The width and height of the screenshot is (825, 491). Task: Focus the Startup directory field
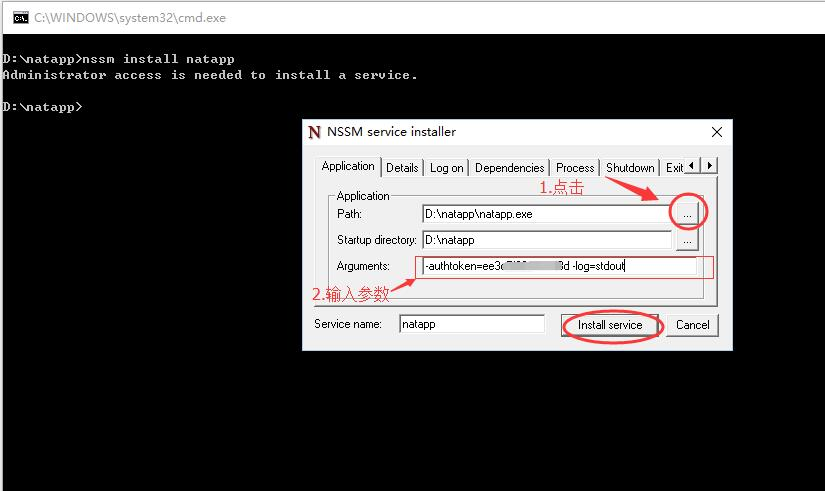547,241
